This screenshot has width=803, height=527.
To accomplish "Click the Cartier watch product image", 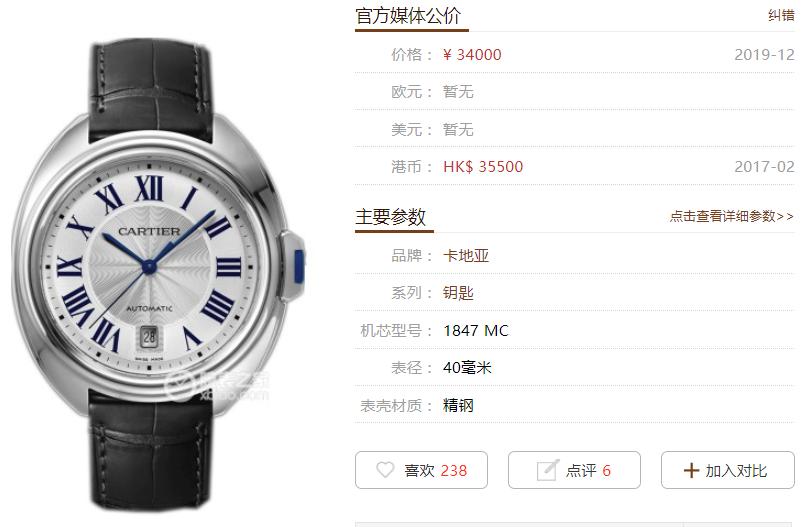I will pos(157,275).
